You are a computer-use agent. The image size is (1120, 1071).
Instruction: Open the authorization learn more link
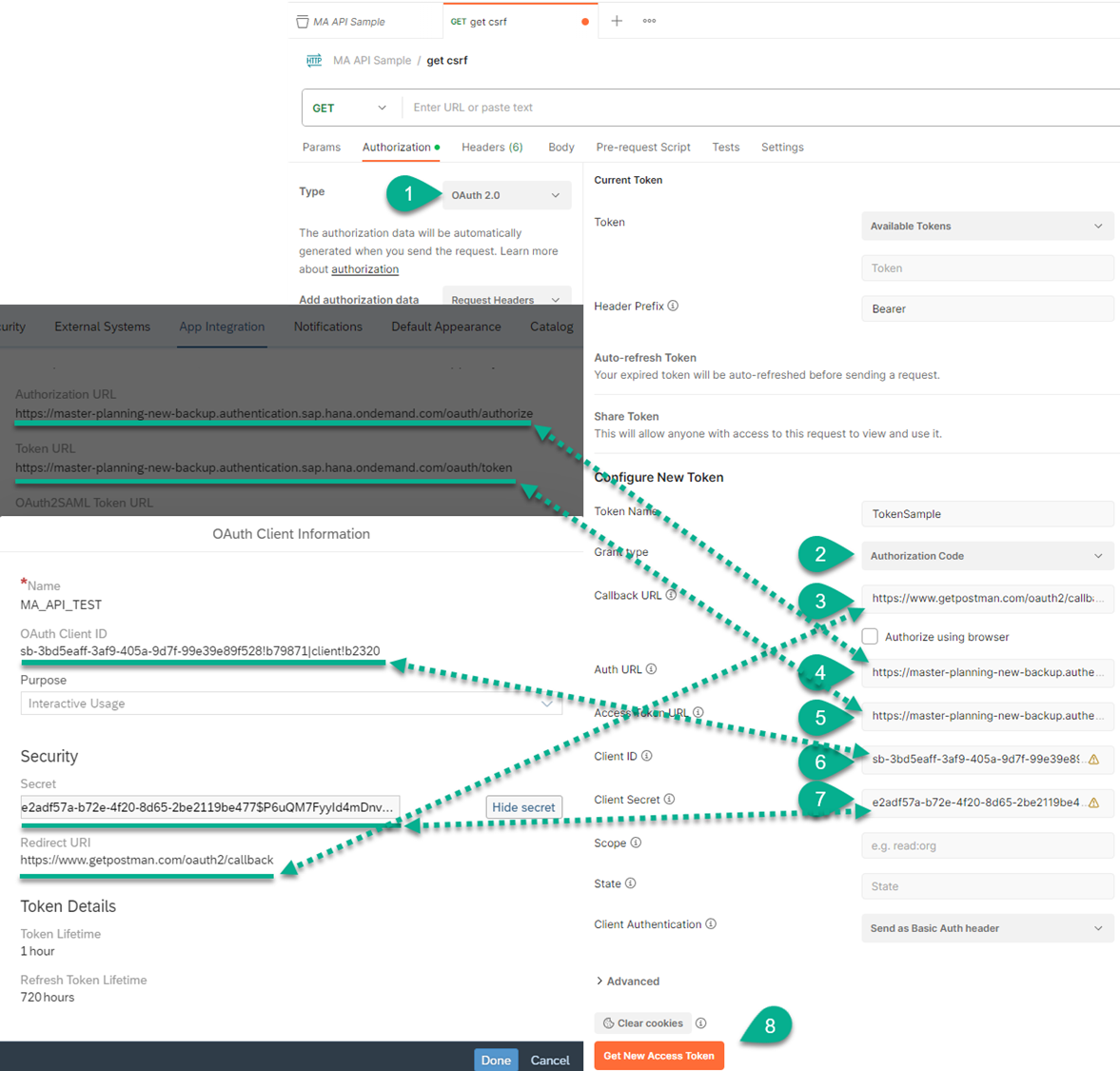(365, 269)
